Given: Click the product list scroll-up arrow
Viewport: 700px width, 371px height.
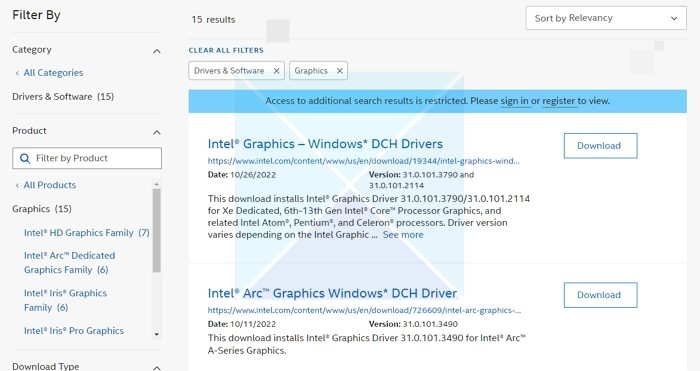Looking at the screenshot, I should coord(156,184).
